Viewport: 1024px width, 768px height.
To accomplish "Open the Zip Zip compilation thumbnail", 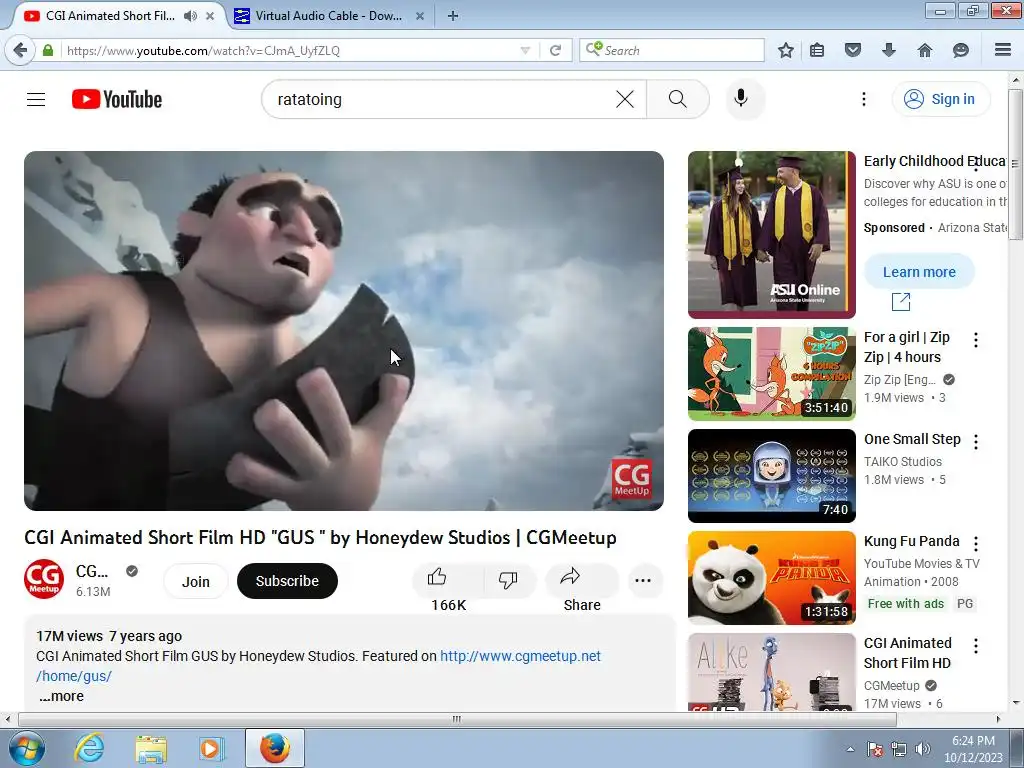I will pos(771,374).
